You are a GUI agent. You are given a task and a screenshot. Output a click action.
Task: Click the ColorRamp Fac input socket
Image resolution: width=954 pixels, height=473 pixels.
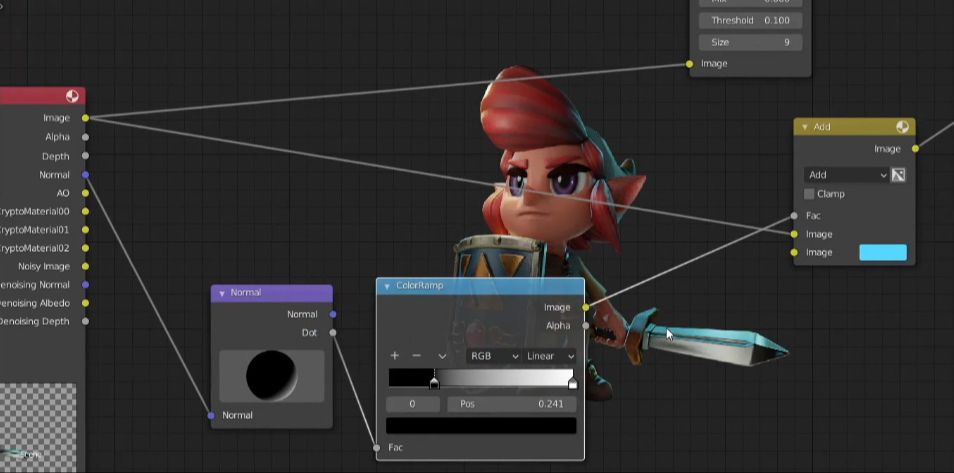point(377,448)
